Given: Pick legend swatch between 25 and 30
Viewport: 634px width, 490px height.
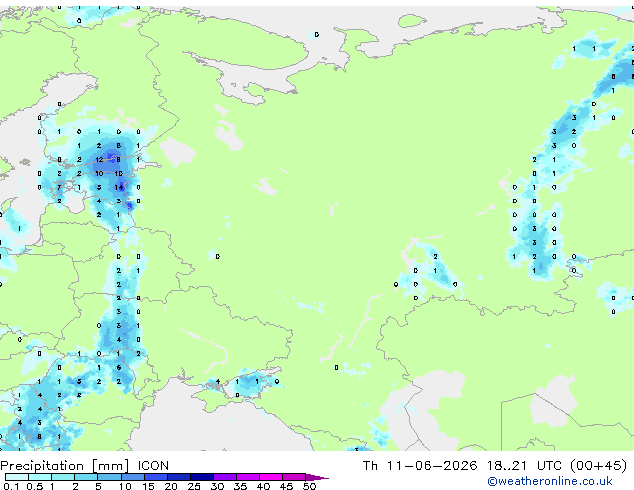Looking at the screenshot, I should 202,477.
